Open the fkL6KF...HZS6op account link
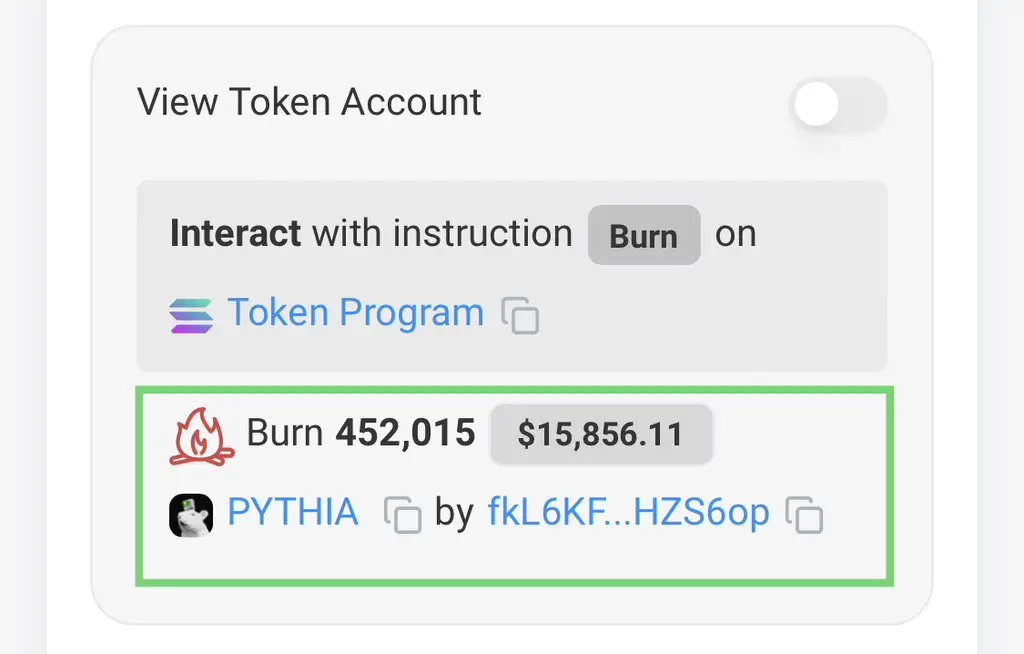1024x654 pixels. point(628,512)
